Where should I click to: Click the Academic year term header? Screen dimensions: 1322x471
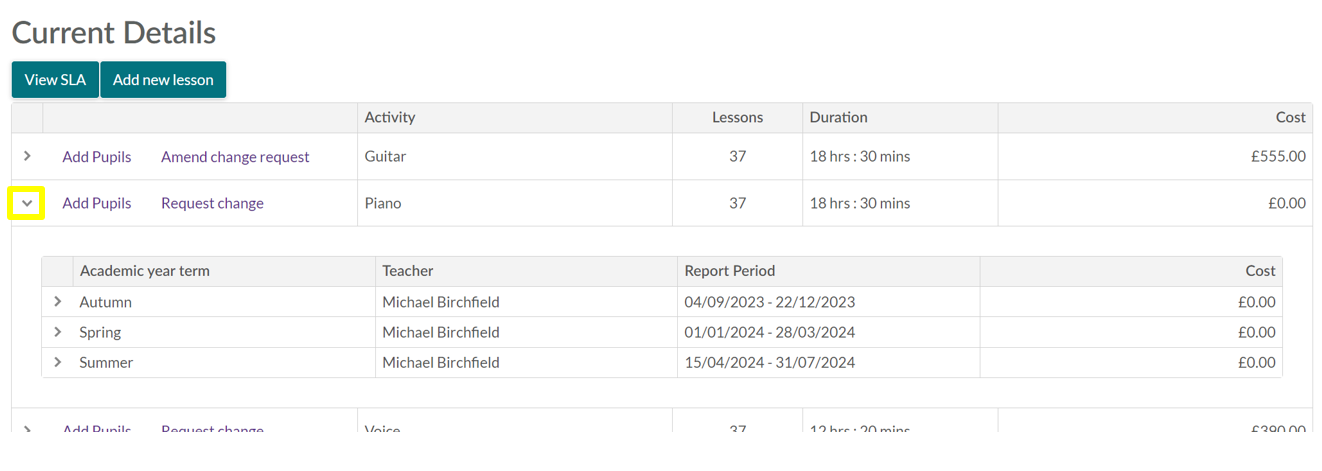[145, 271]
